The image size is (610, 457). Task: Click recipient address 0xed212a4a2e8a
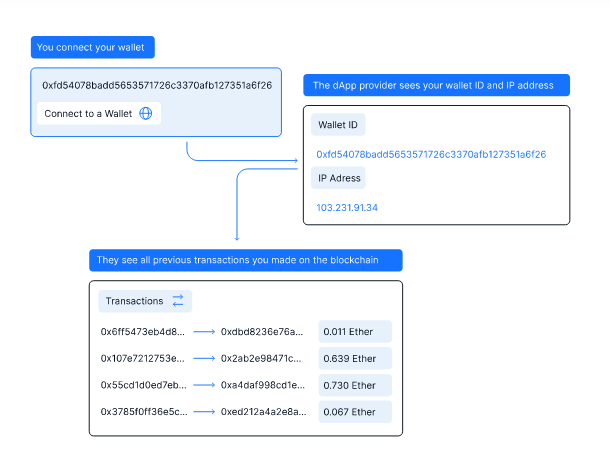pos(263,412)
